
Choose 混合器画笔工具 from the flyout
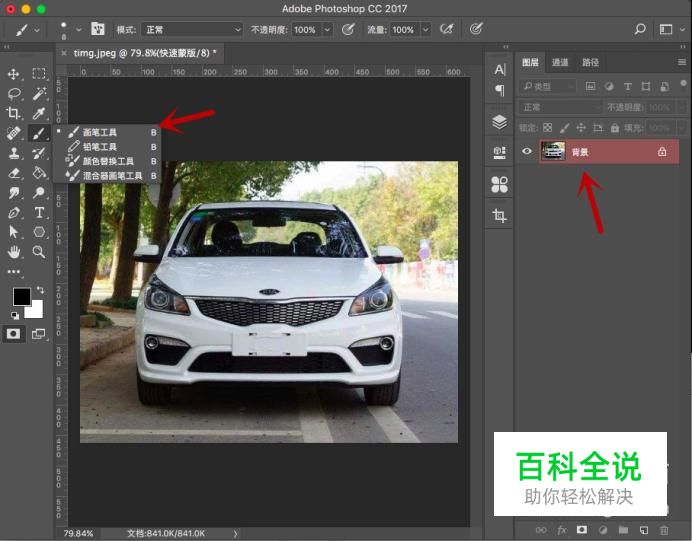pos(106,176)
